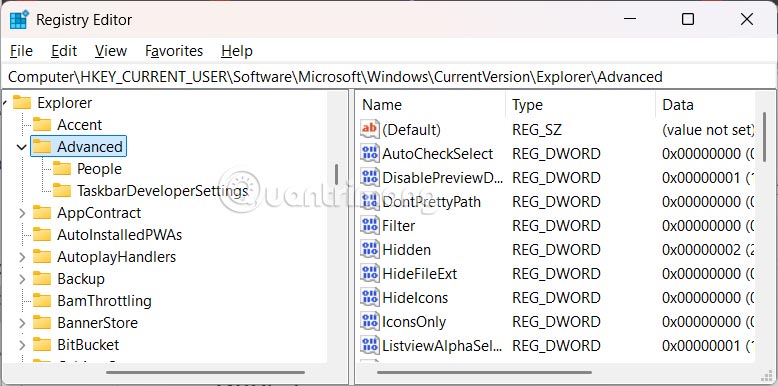Expand the BitBucket key
This screenshot has height=386, width=778.
coord(22,345)
